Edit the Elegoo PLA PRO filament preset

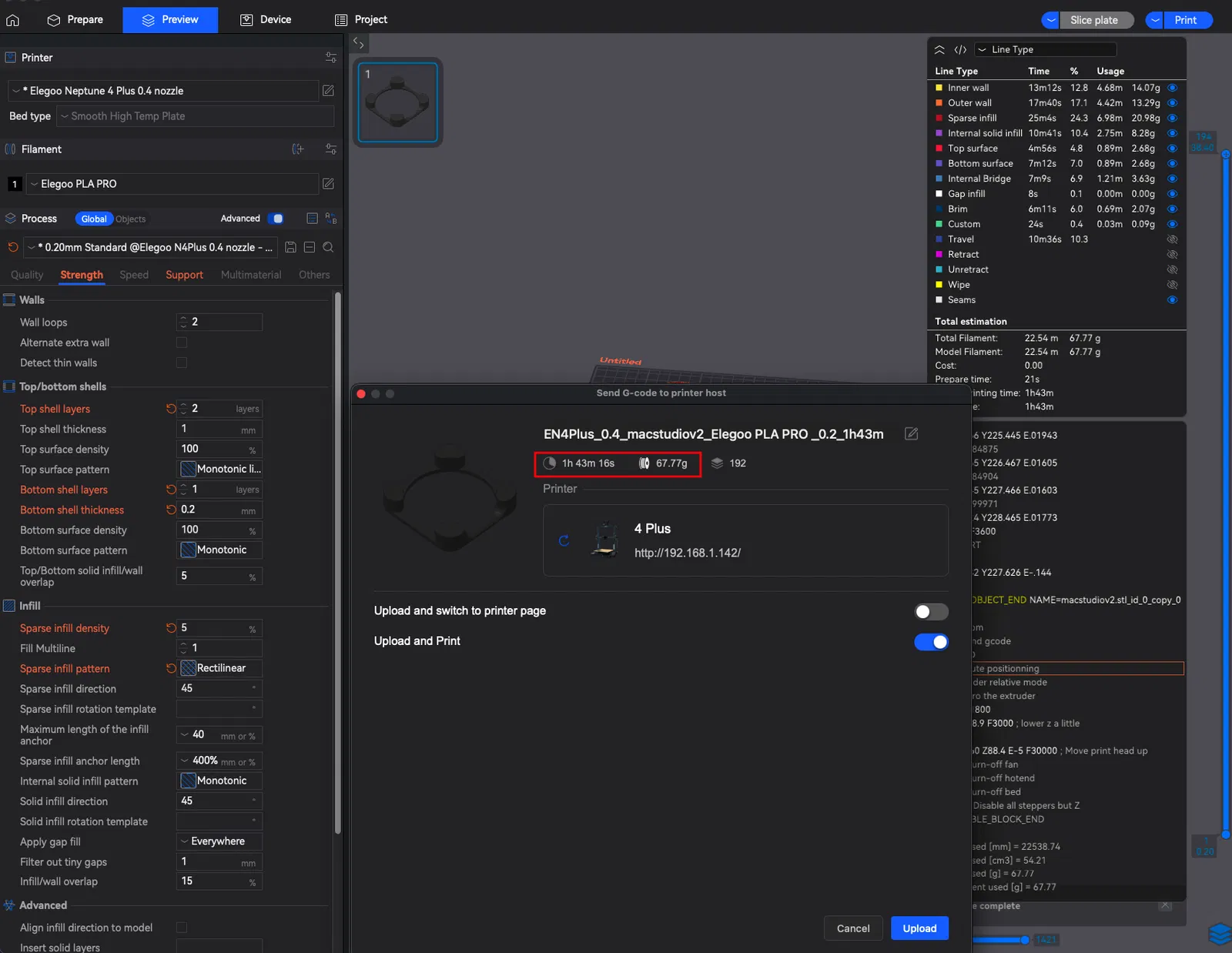(328, 184)
